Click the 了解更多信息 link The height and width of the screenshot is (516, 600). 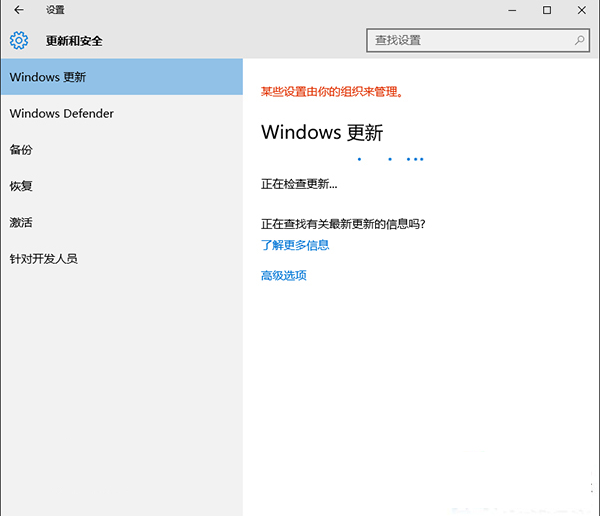tap(295, 245)
